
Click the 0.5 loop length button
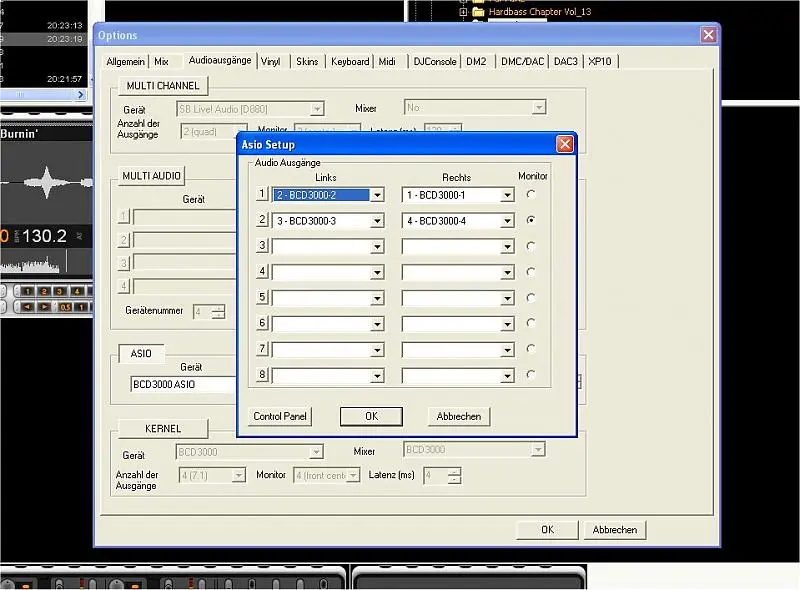click(64, 306)
